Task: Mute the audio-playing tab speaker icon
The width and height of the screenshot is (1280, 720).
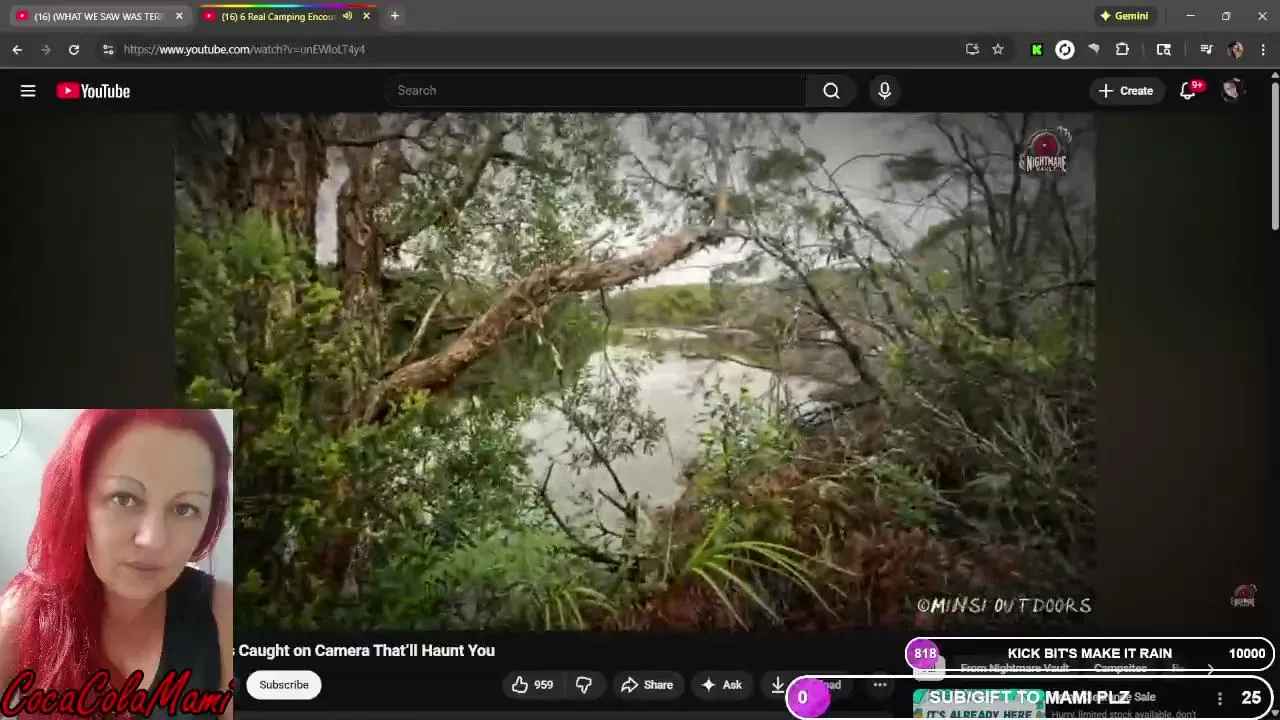Action: click(347, 16)
